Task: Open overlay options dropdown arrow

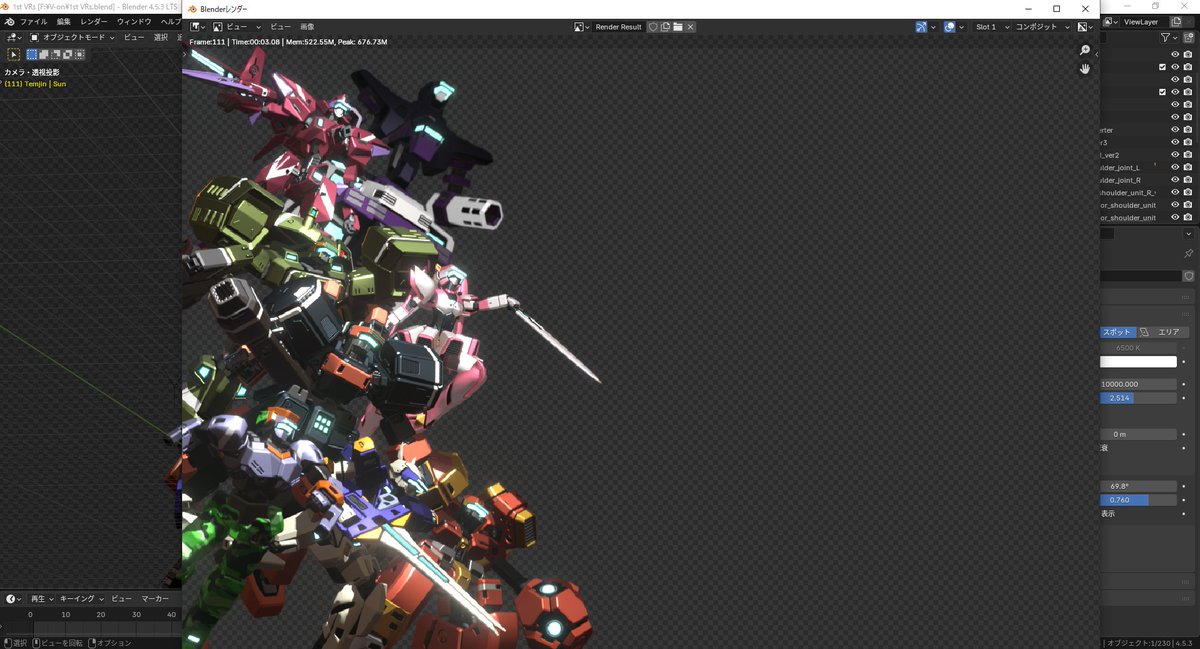Action: click(961, 27)
